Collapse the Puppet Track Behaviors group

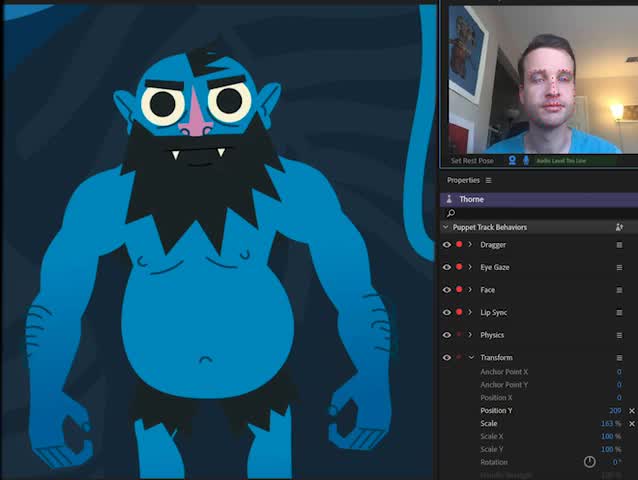(x=446, y=227)
